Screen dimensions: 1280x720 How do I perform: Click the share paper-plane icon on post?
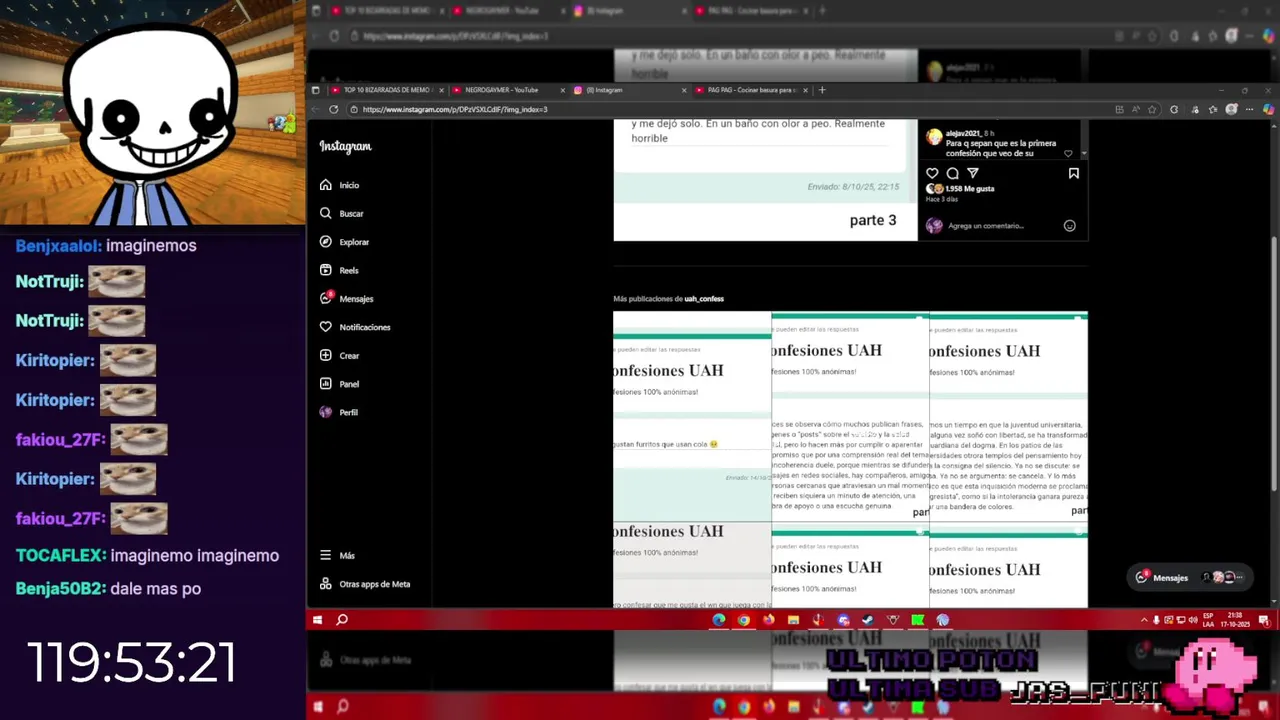(x=973, y=173)
